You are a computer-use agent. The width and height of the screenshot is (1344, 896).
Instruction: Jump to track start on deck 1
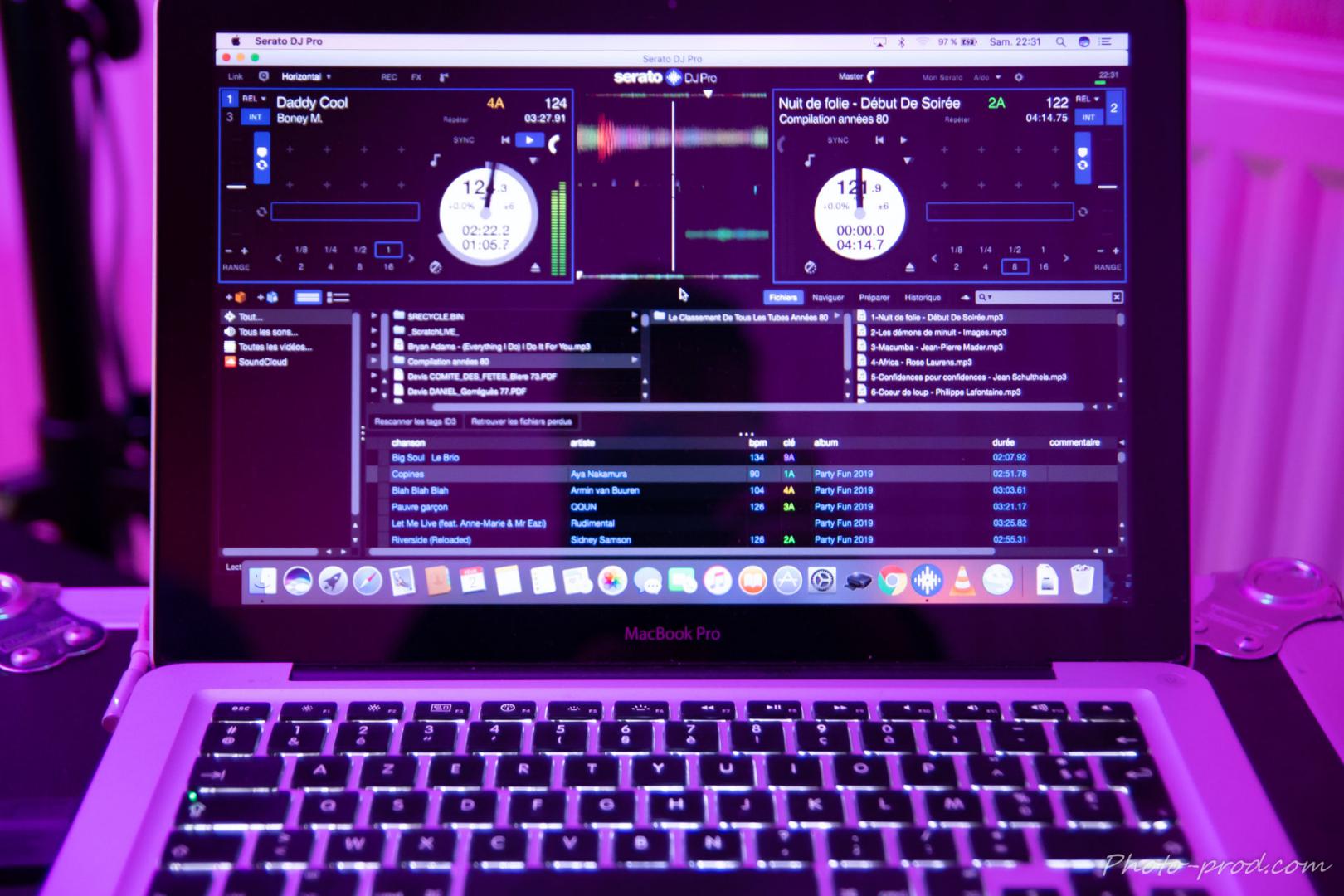(504, 140)
